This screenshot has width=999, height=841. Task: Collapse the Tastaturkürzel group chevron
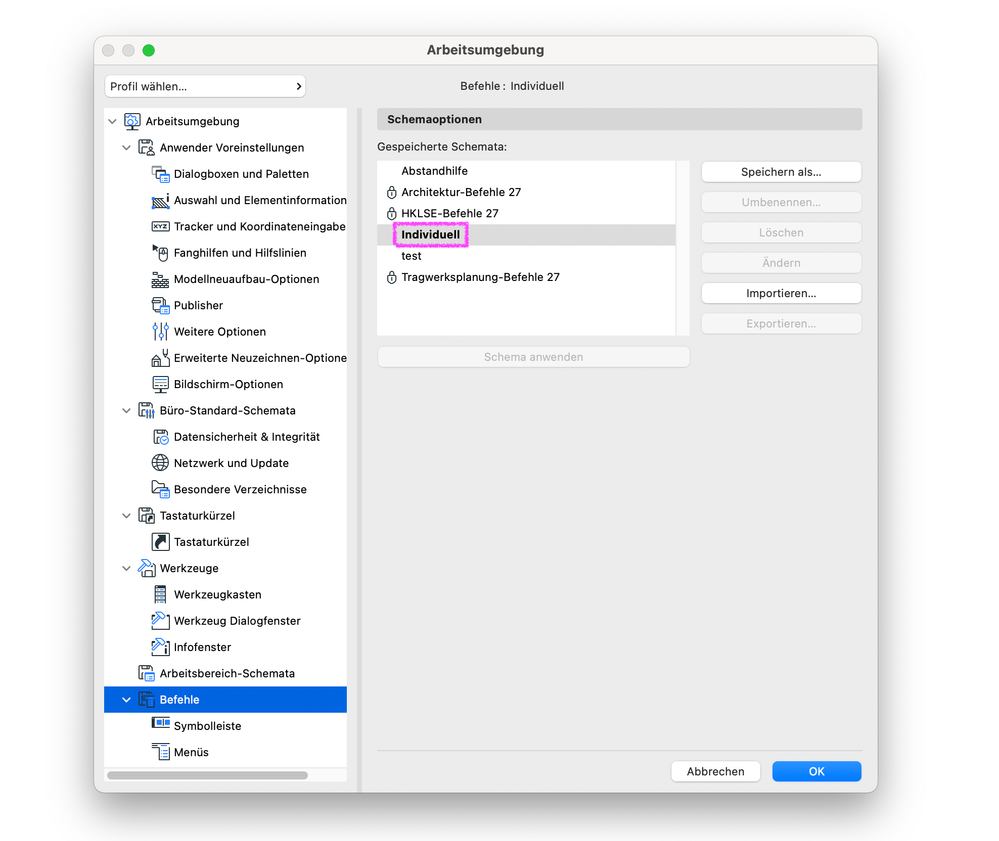pos(127,516)
